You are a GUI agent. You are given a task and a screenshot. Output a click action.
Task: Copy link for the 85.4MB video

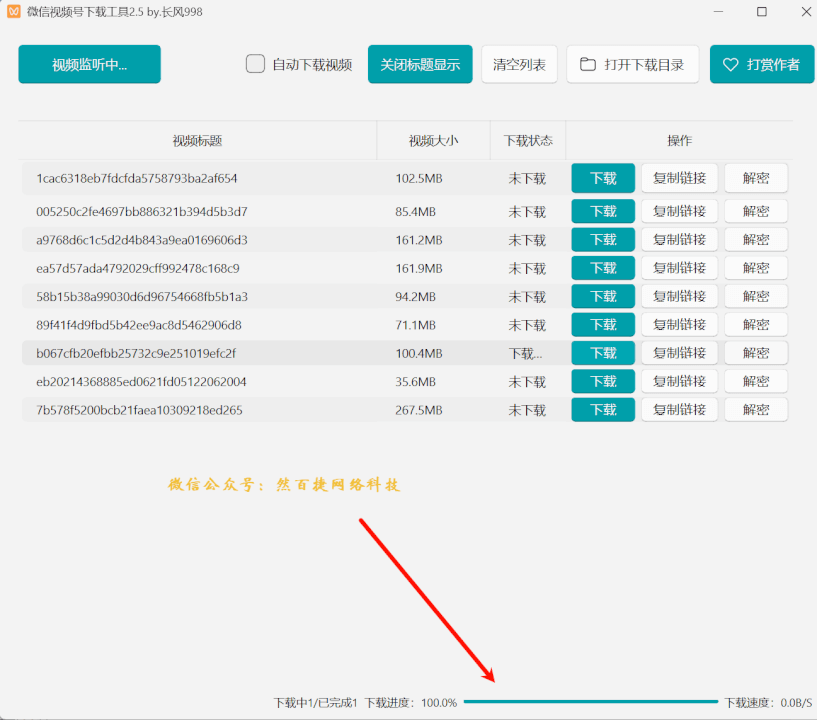(679, 211)
